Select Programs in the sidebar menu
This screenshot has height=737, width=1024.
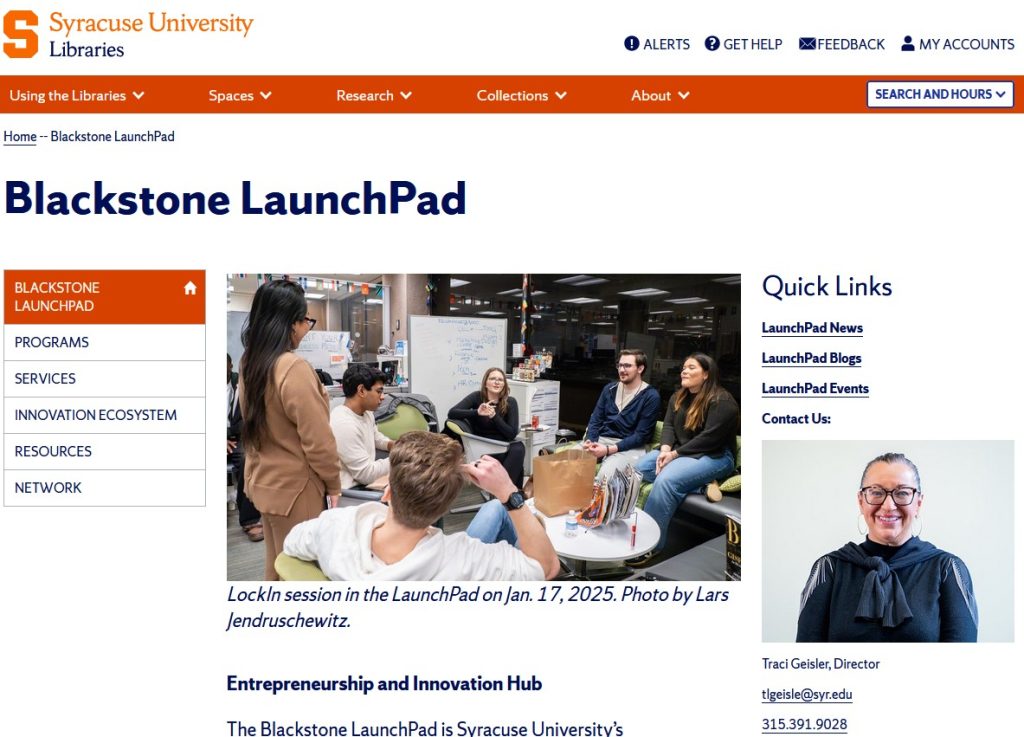click(52, 342)
